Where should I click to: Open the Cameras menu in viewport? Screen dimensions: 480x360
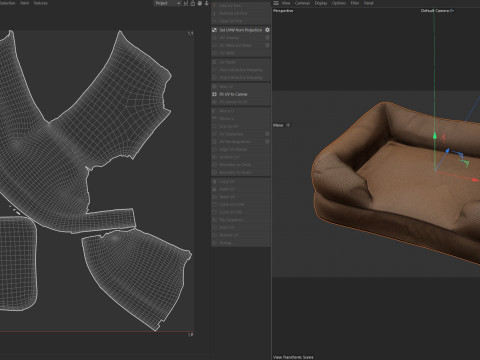click(x=302, y=3)
